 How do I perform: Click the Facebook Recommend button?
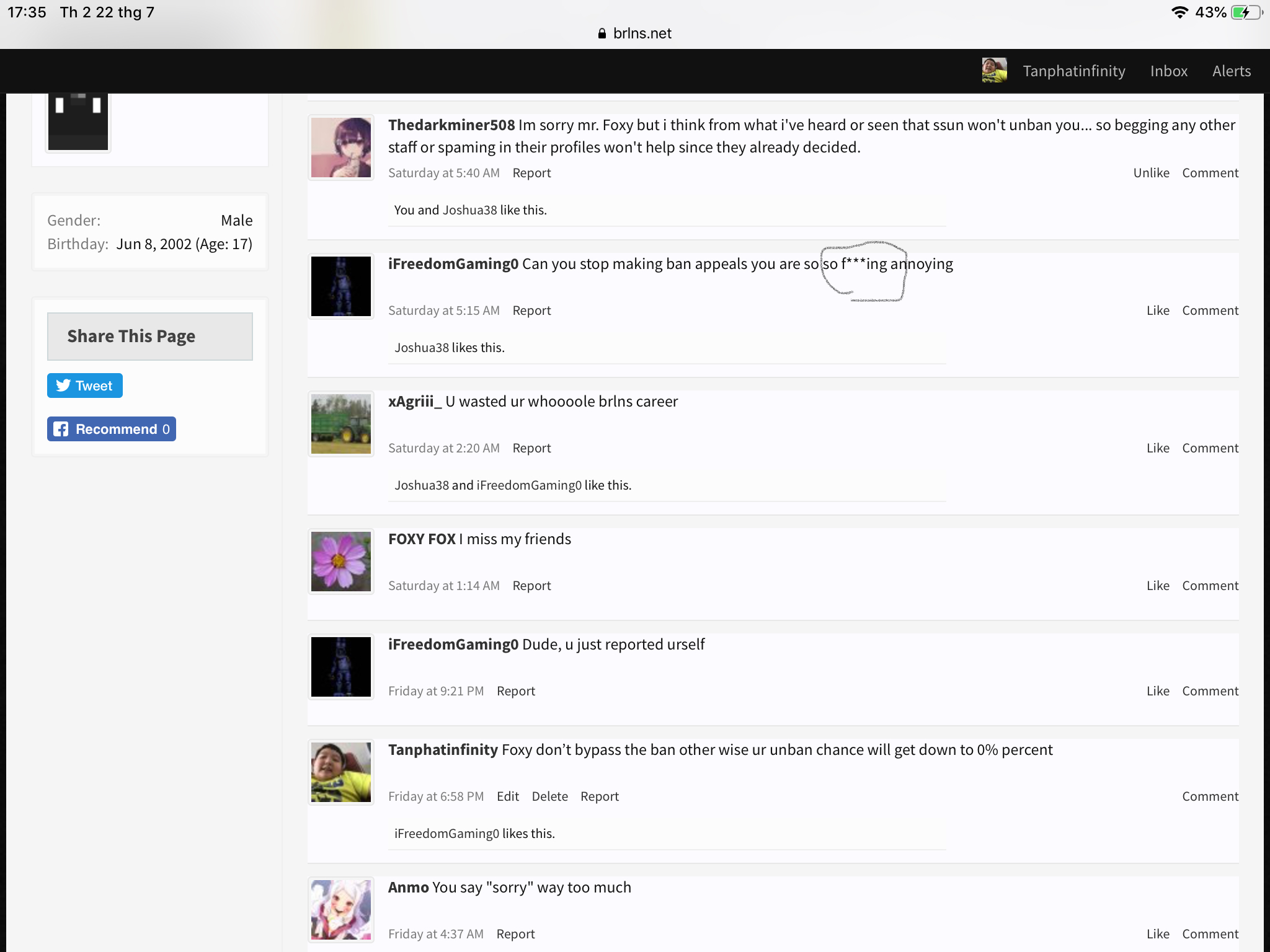(112, 429)
